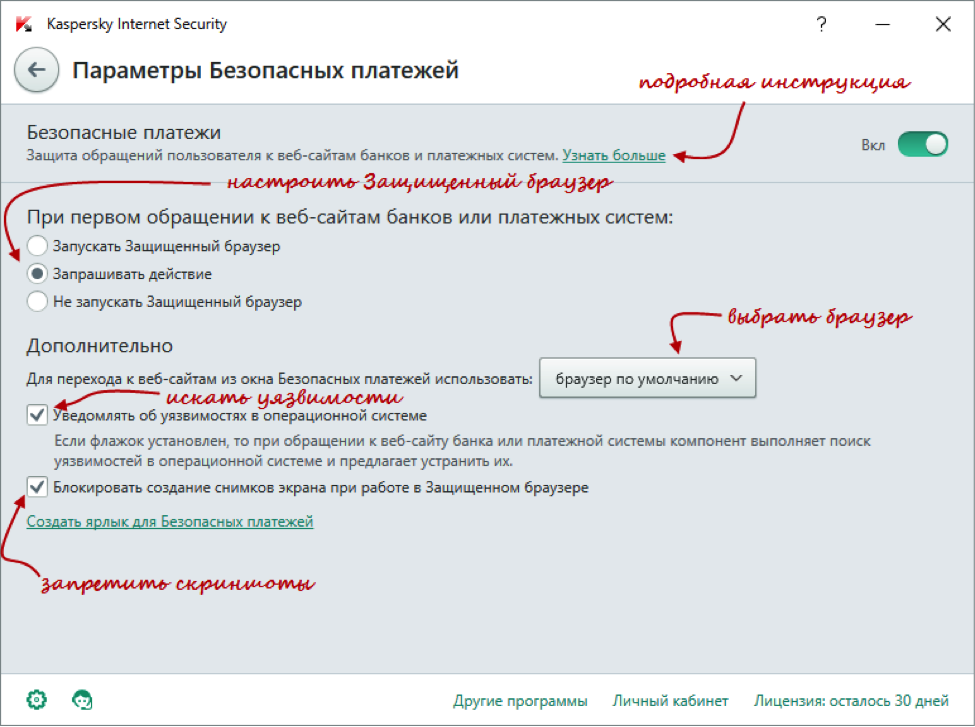The image size is (975, 727).
Task: Click the Параметры Безопасных платежей heading
Action: [x=266, y=70]
